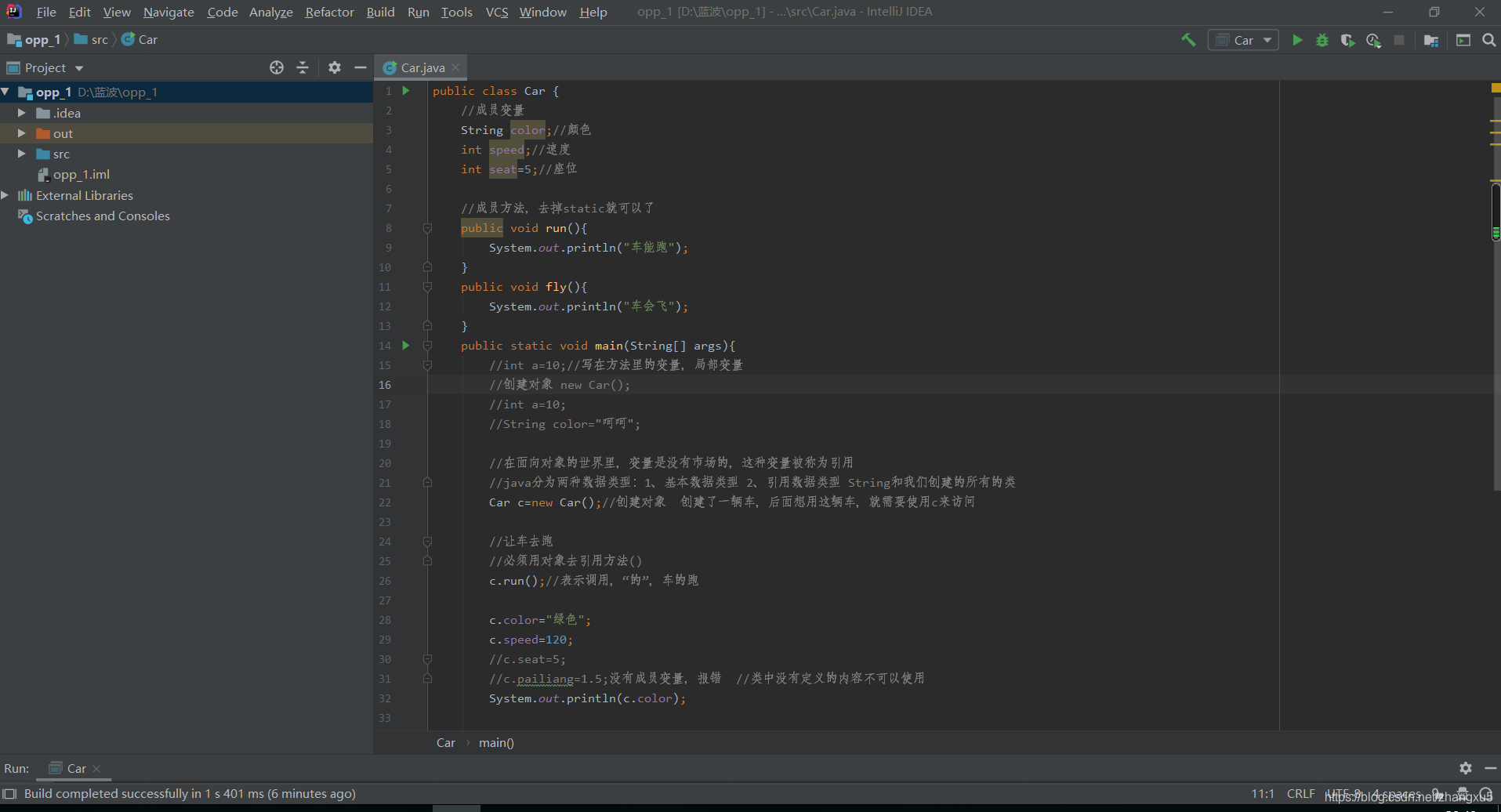This screenshot has height=812, width=1501.
Task: Click the run gutter arrow beside main method
Action: point(406,345)
